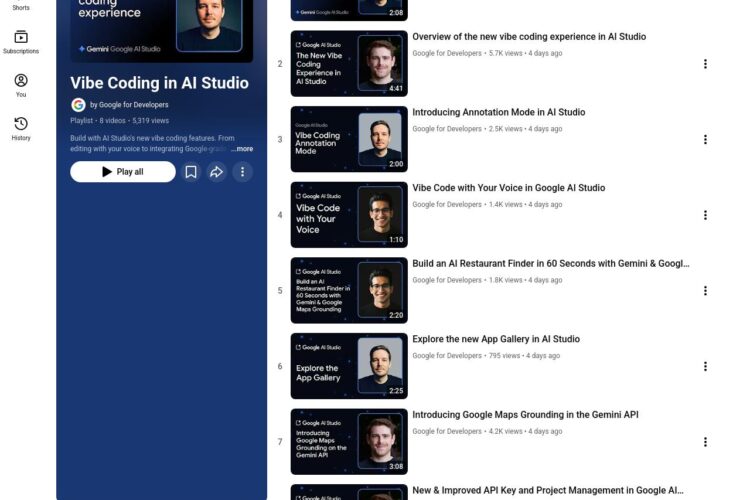Share the playlist via the arrow icon
This screenshot has width=750, height=500.
click(x=217, y=172)
